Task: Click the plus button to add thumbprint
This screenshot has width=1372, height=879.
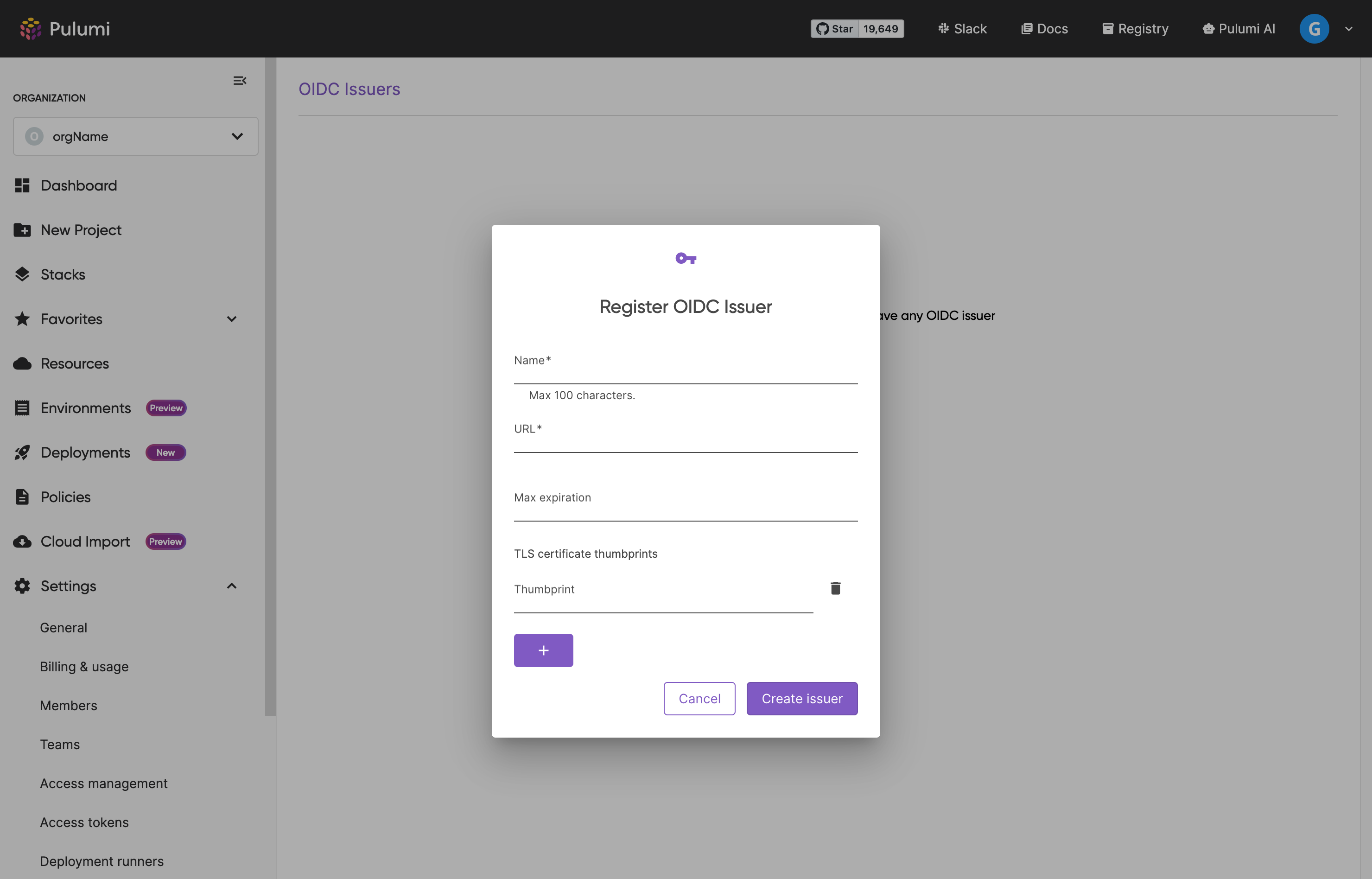Action: click(543, 650)
